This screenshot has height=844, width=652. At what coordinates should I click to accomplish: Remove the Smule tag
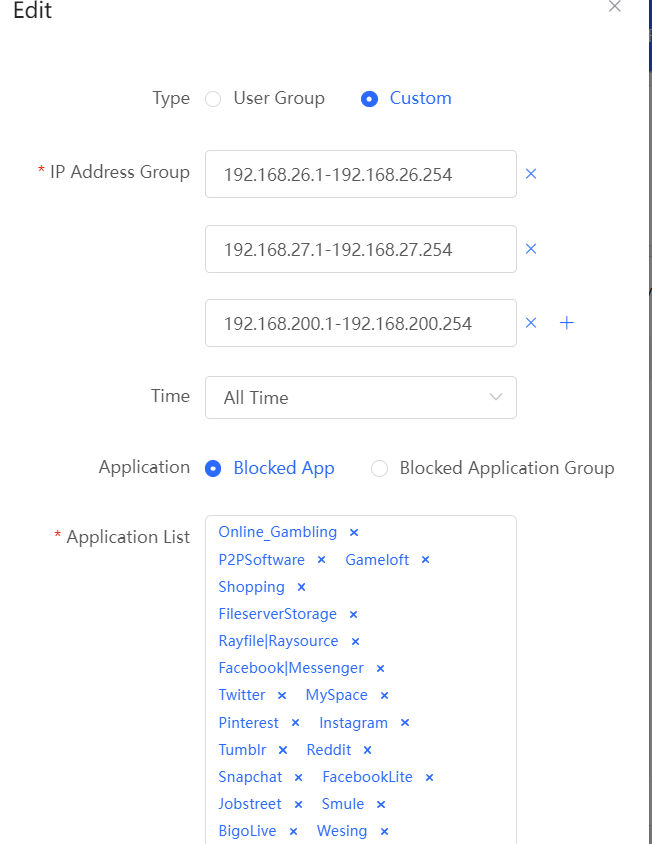(x=381, y=804)
